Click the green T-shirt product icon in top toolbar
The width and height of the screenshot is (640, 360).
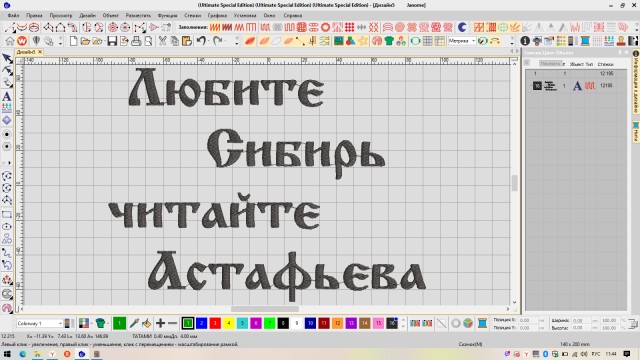(x=389, y=41)
